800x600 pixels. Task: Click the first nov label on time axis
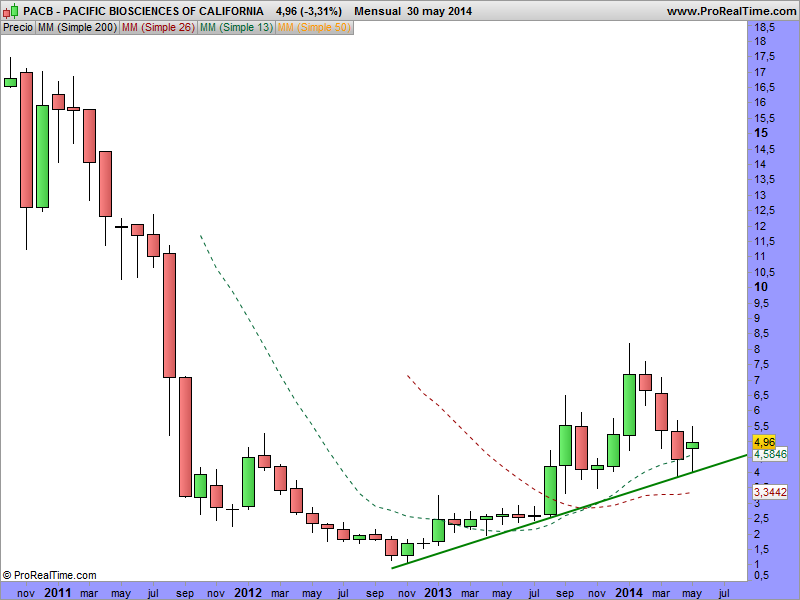coord(26,593)
